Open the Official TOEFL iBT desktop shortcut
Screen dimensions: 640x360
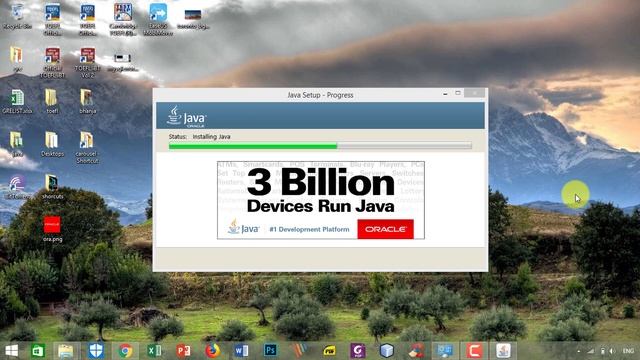(x=53, y=62)
